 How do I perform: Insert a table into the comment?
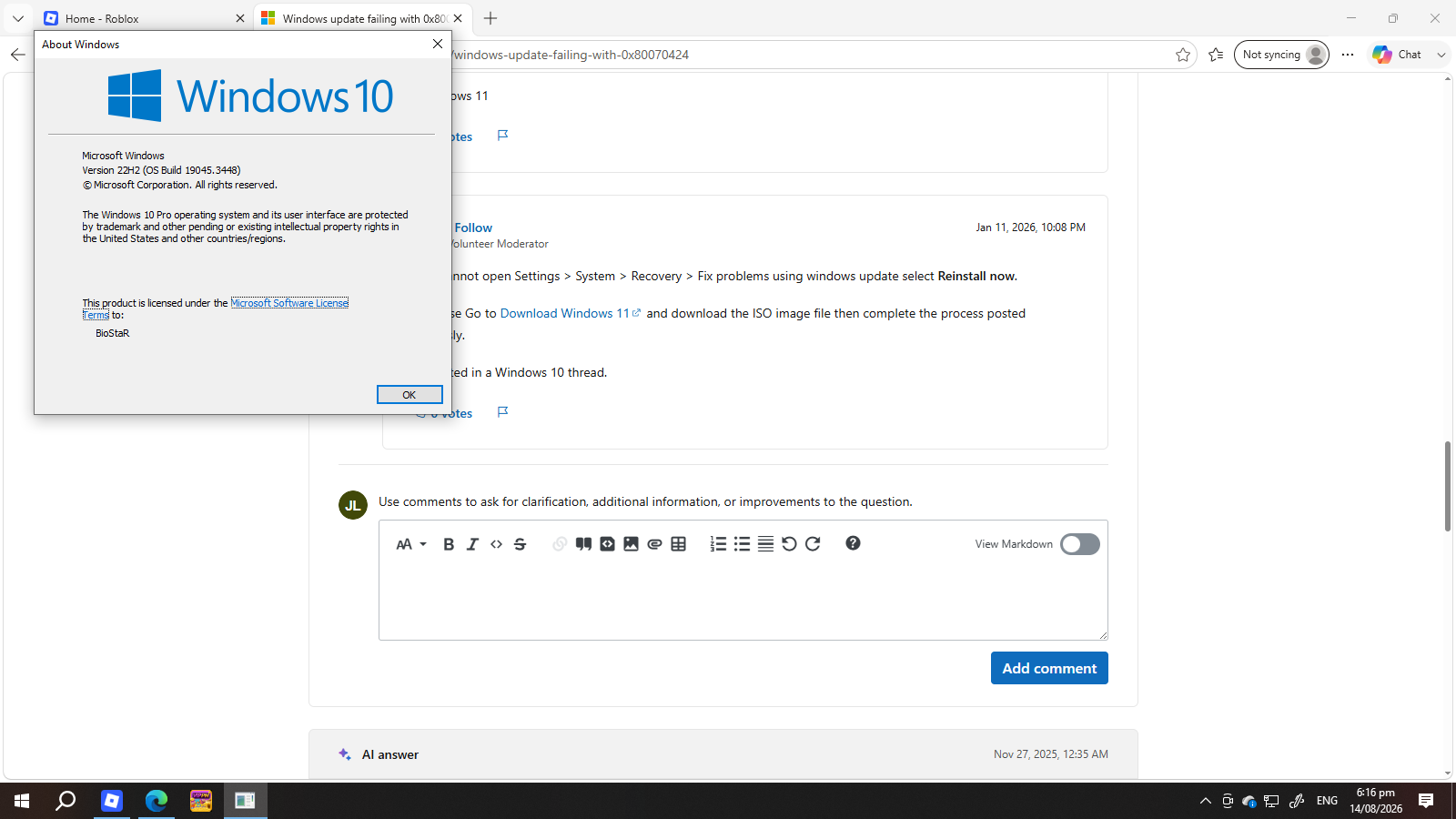point(678,544)
